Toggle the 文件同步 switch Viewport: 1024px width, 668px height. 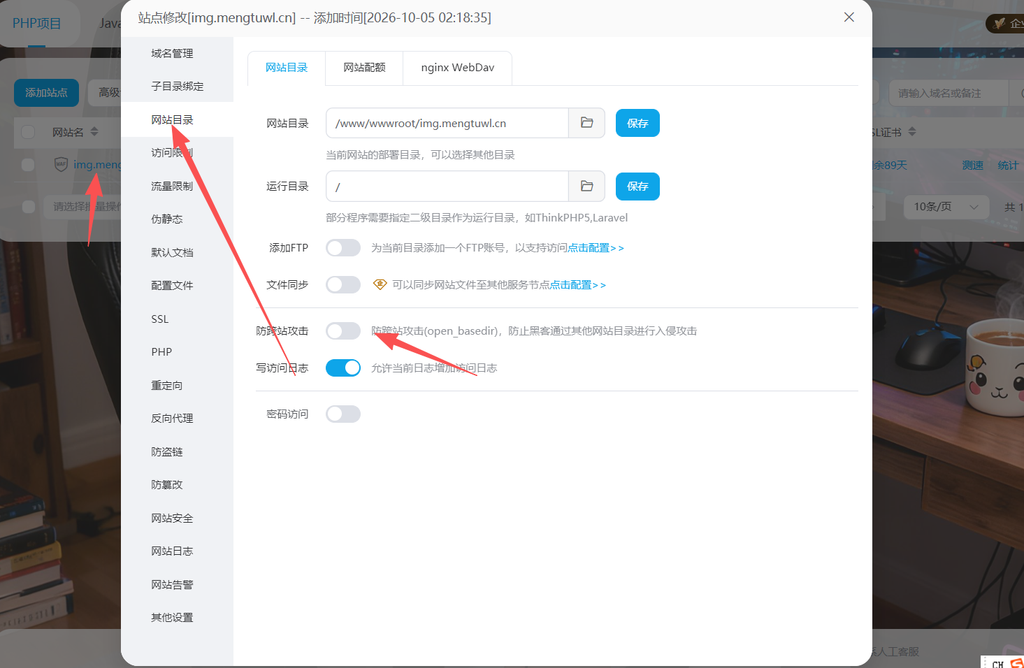click(343, 285)
